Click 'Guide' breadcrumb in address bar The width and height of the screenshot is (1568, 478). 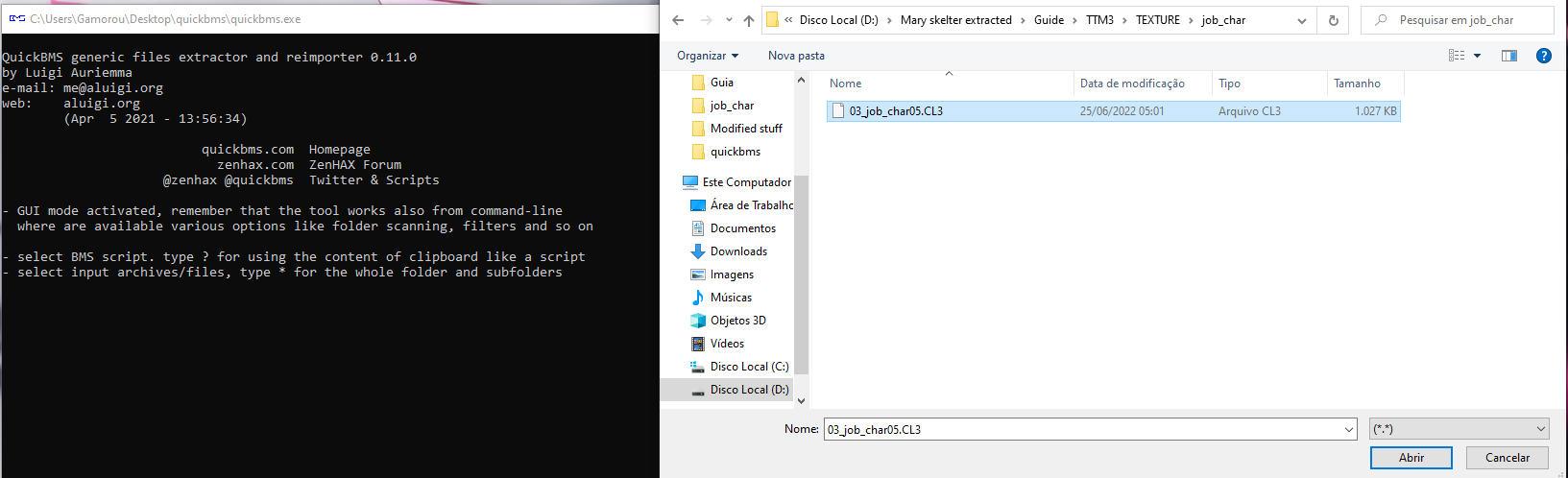tap(1049, 20)
